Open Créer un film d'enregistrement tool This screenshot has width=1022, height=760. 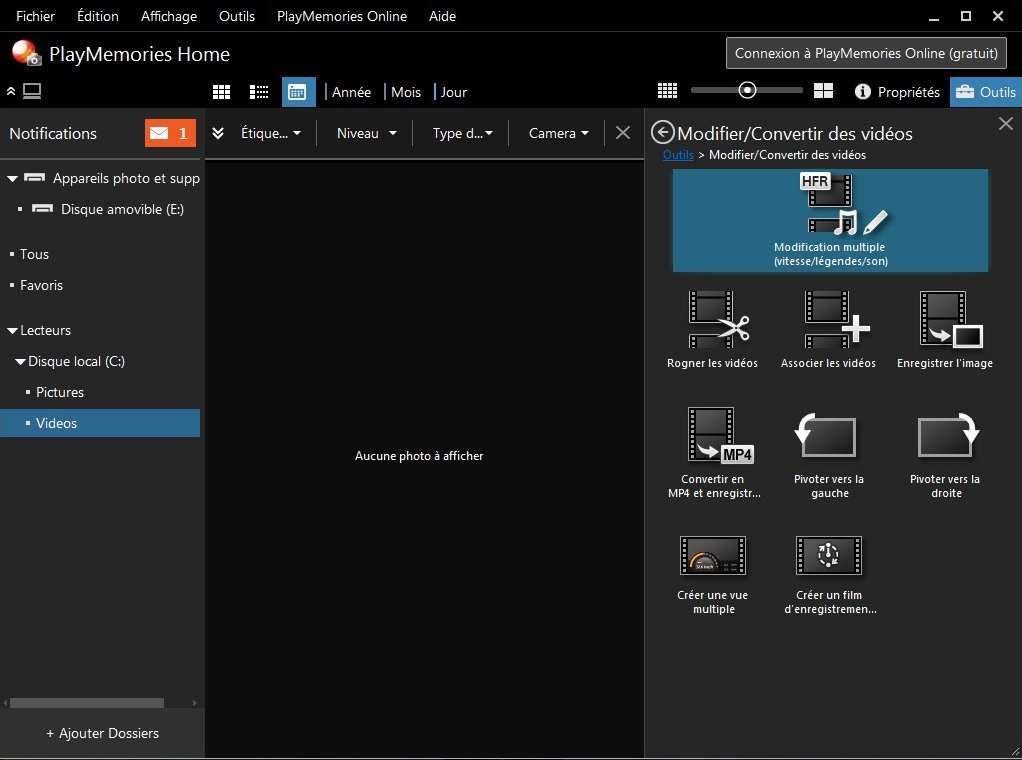pos(829,574)
